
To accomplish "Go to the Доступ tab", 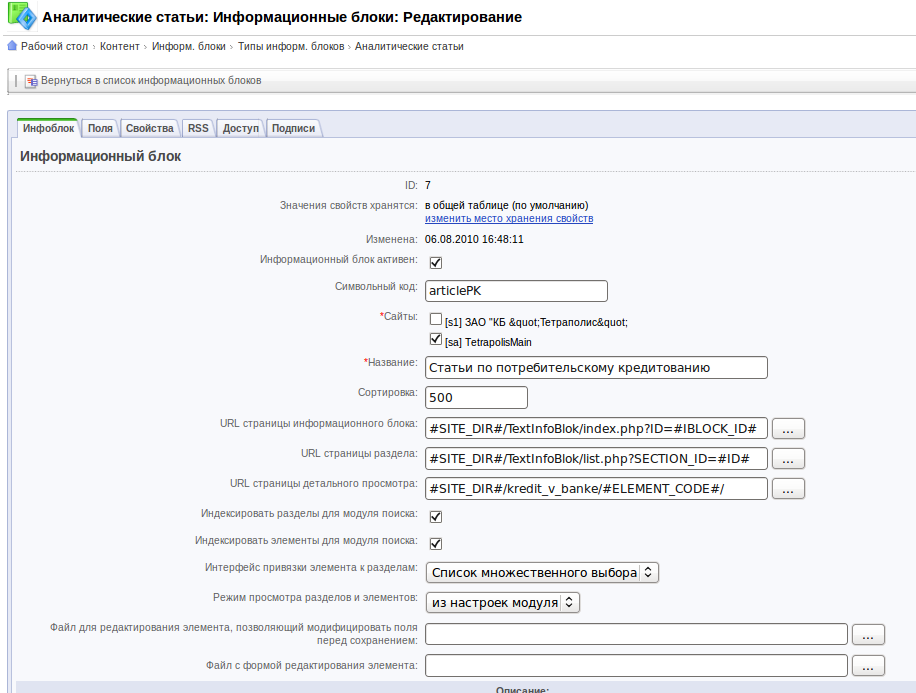I will click(x=240, y=128).
